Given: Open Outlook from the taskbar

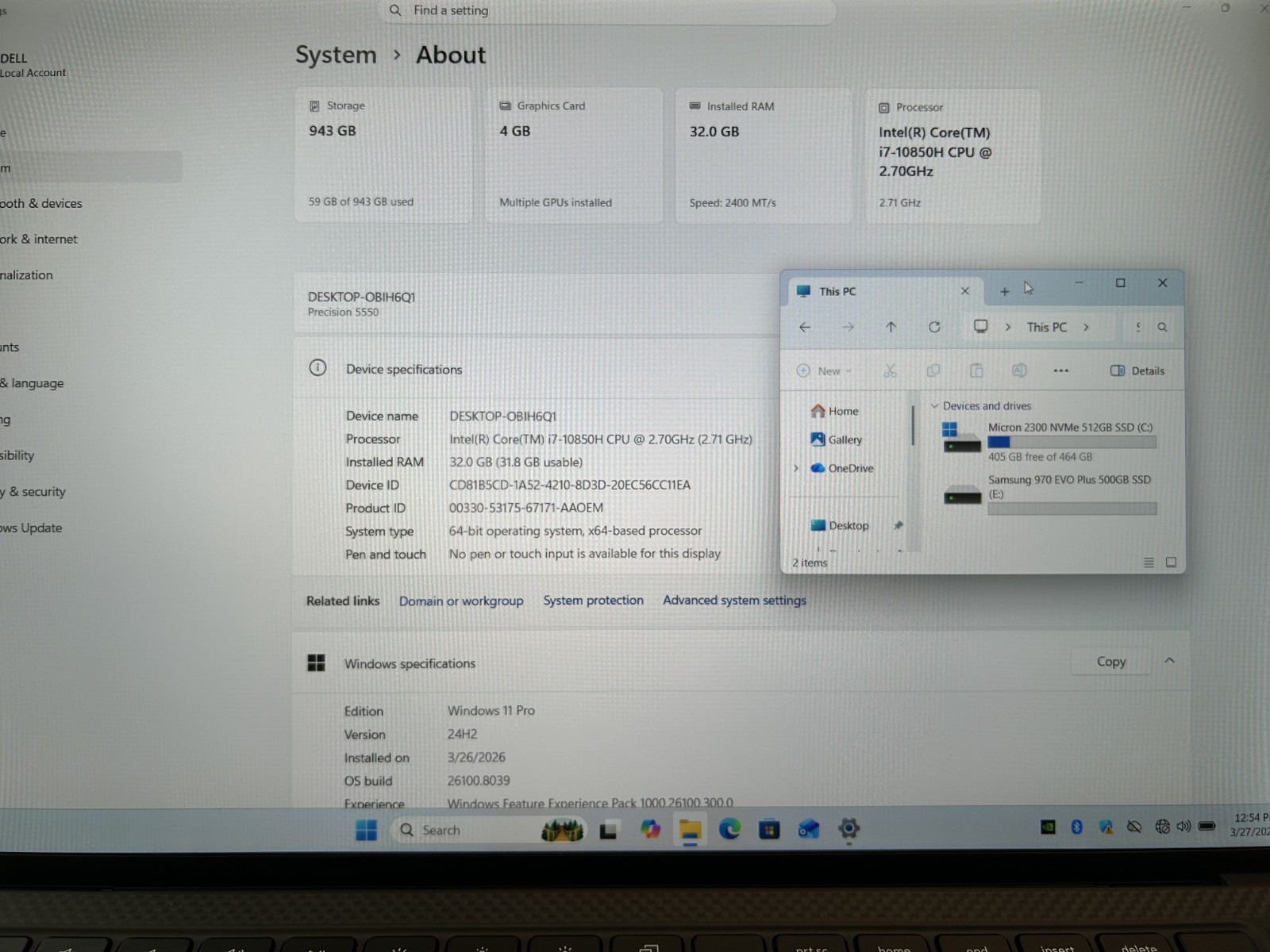Looking at the screenshot, I should pos(809,830).
